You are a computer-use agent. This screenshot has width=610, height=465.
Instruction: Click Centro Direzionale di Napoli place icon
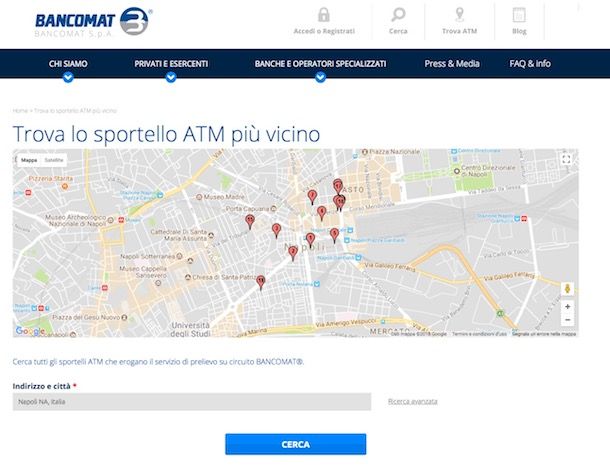457,171
